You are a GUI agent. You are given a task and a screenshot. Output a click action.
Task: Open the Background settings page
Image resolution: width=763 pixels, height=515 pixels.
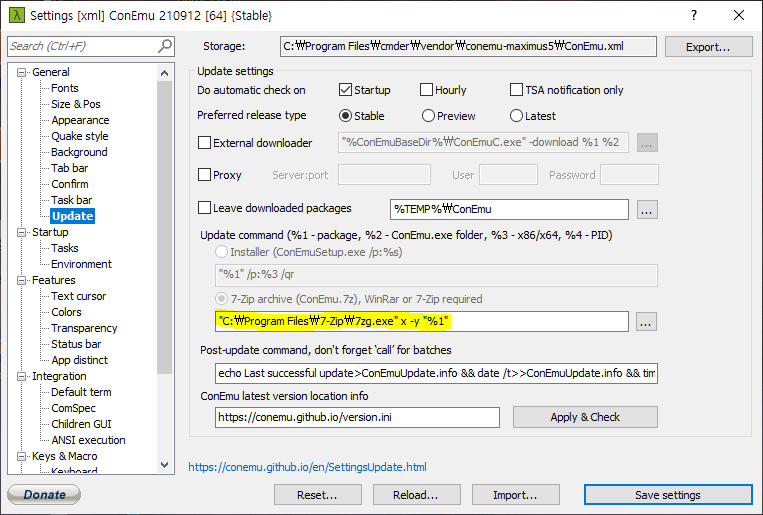coord(79,152)
